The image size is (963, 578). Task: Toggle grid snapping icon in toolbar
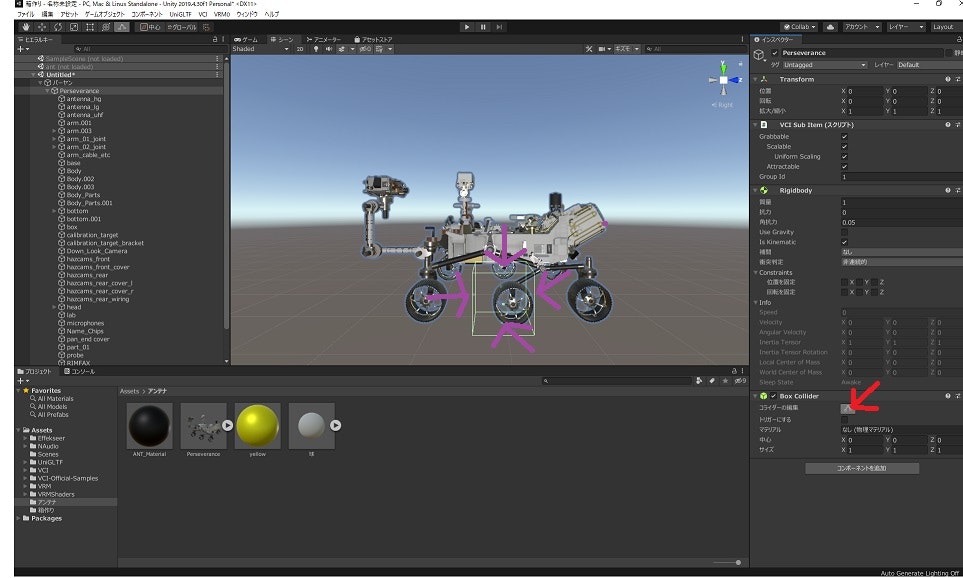(x=206, y=27)
